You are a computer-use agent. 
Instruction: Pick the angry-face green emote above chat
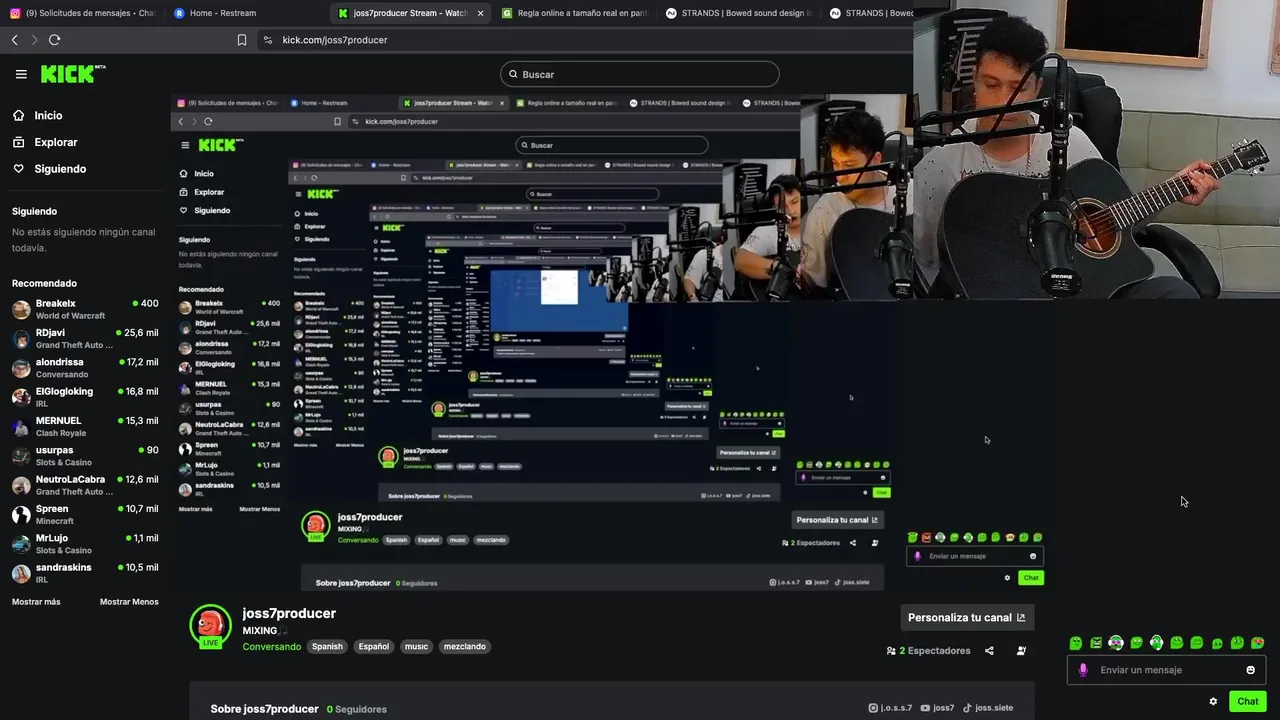click(1096, 643)
